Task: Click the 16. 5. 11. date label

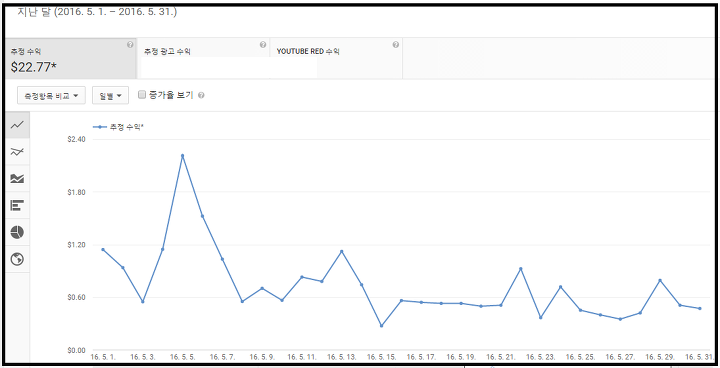Action: pyautogui.click(x=302, y=357)
